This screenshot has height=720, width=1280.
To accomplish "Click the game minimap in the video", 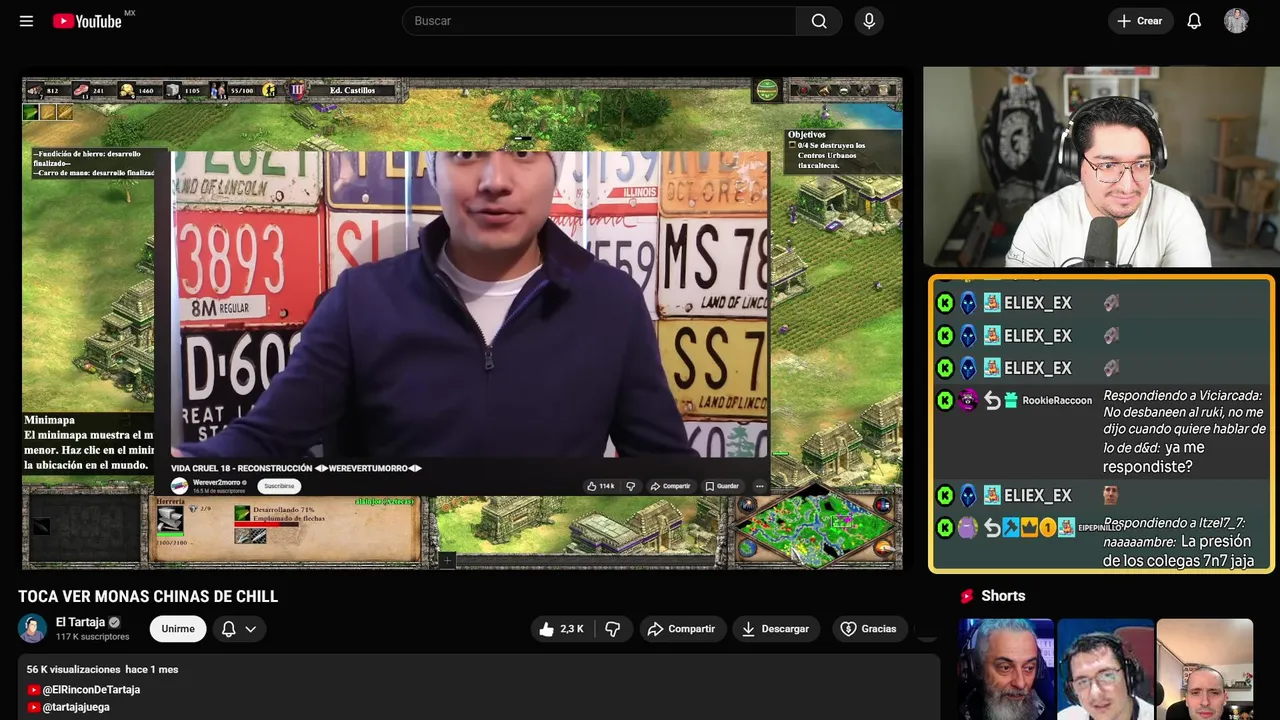I will coord(814,526).
